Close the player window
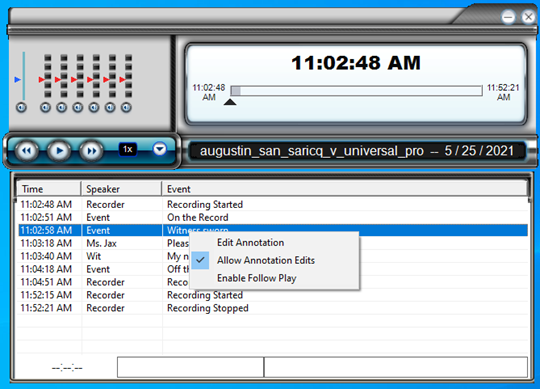 pyautogui.click(x=528, y=17)
